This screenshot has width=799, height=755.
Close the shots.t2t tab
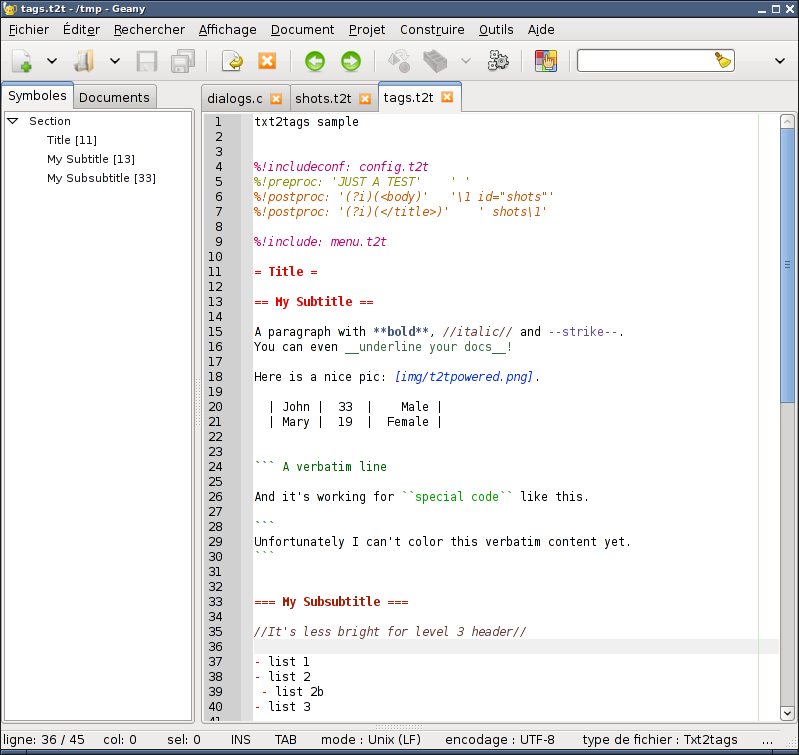pyautogui.click(x=365, y=98)
